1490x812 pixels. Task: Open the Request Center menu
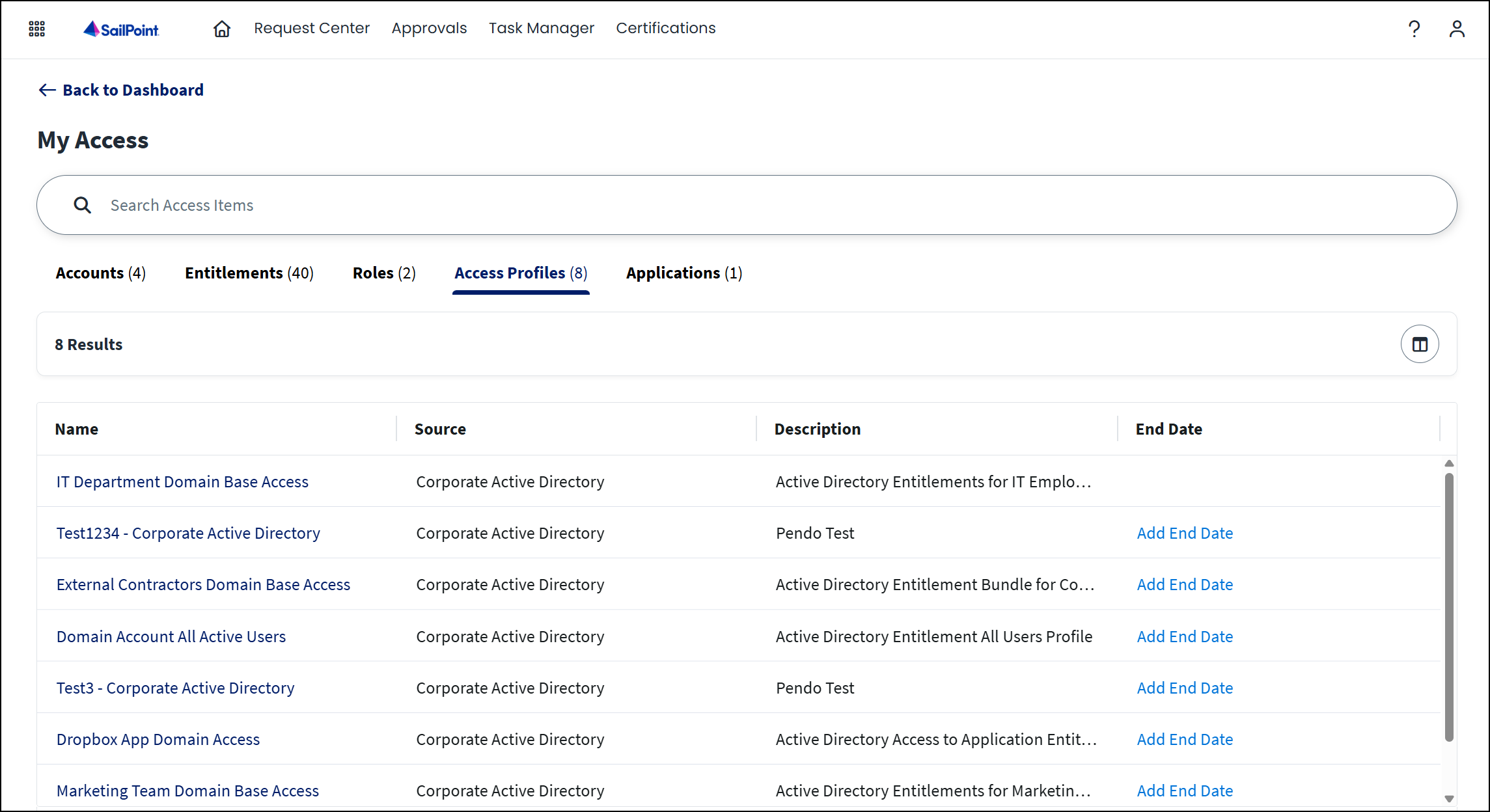point(312,28)
